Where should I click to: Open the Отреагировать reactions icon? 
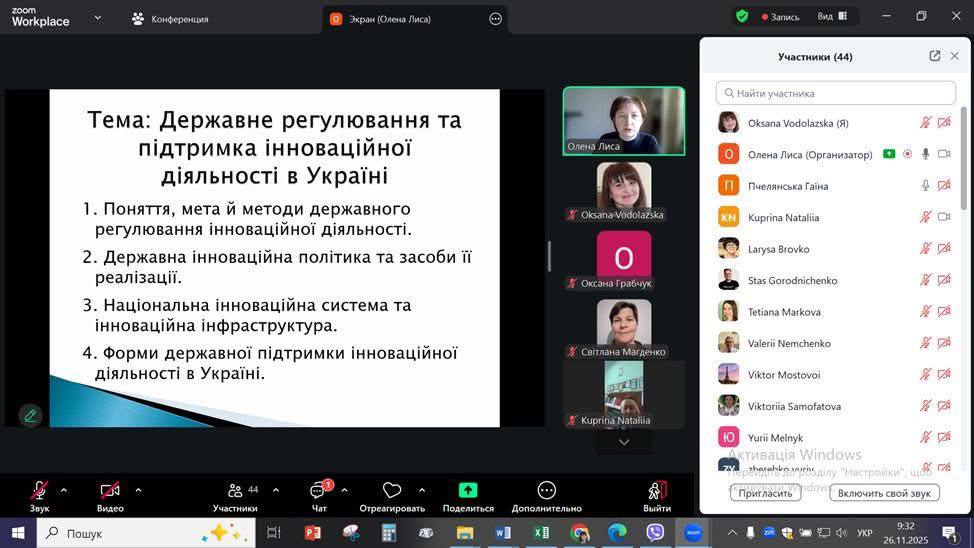tap(392, 490)
